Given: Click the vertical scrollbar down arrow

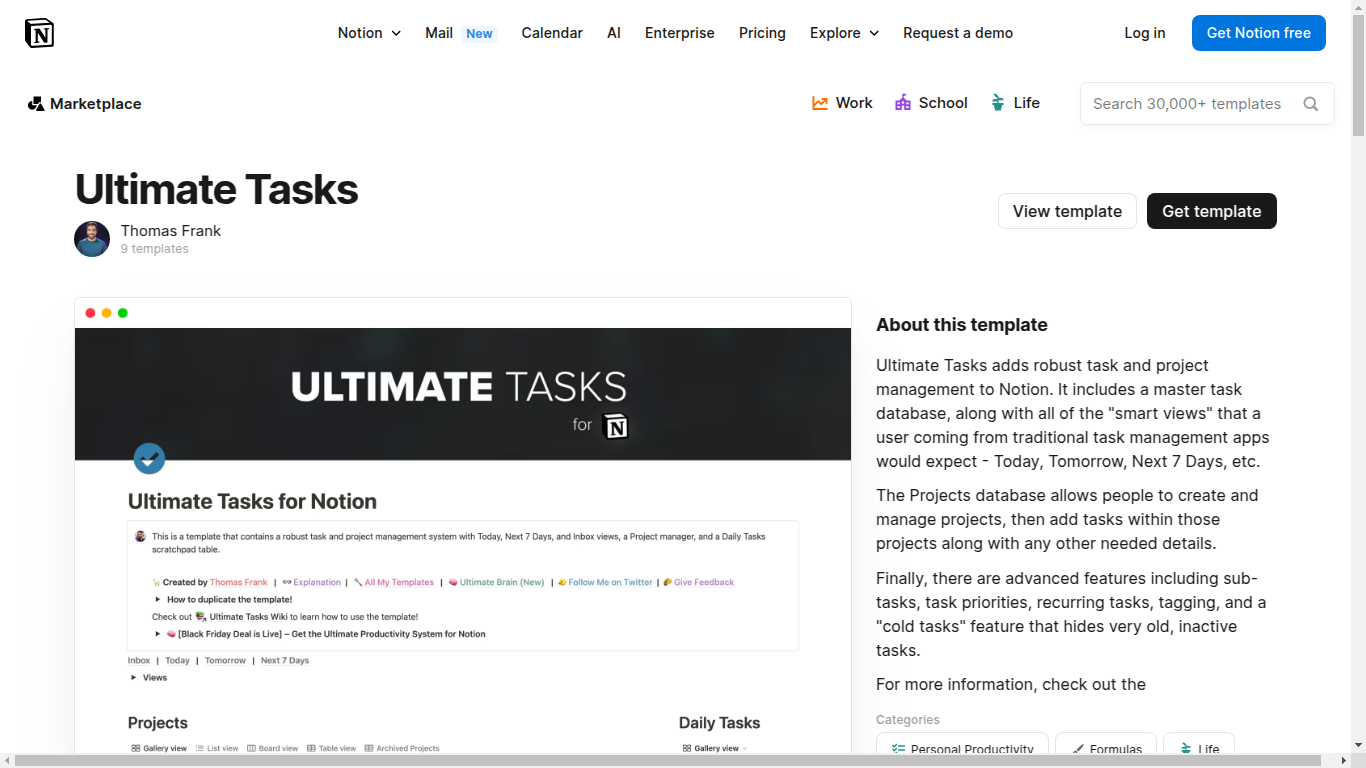Looking at the screenshot, I should coord(1358,745).
